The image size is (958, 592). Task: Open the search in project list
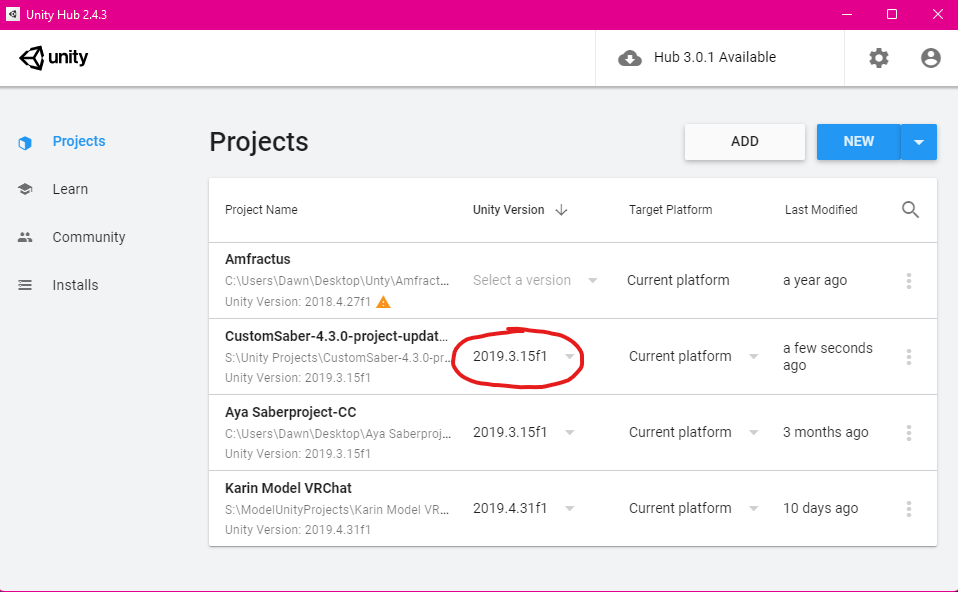[910, 210]
